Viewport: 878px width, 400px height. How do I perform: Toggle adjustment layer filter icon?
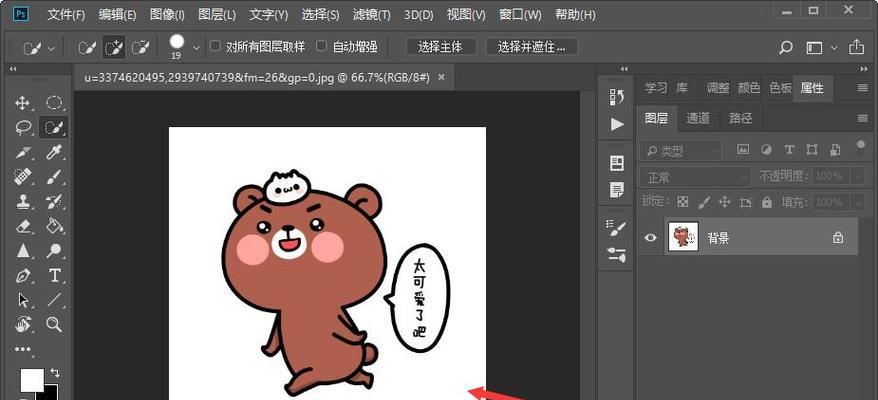[765, 150]
